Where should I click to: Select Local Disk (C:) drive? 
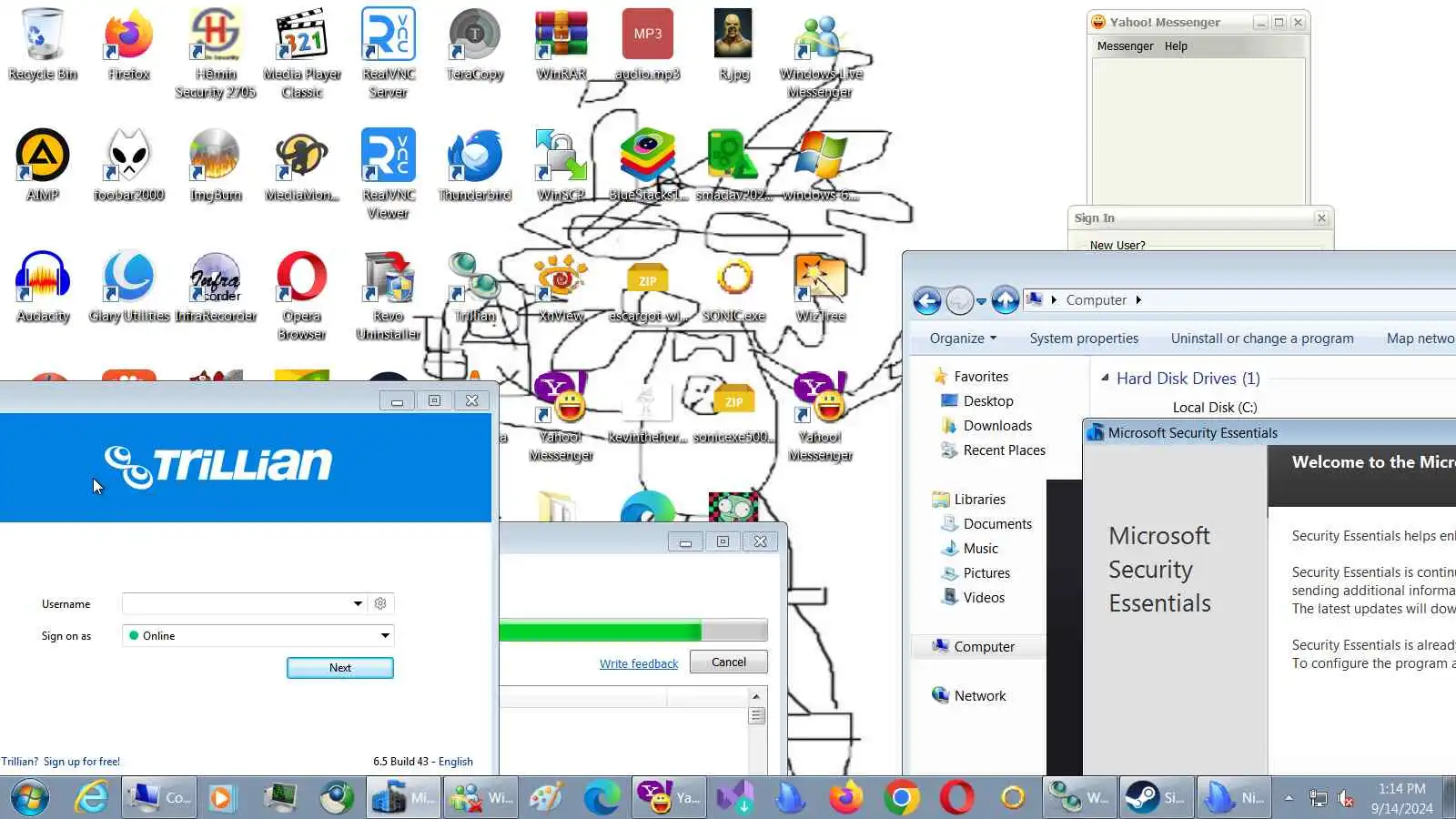(x=1214, y=408)
